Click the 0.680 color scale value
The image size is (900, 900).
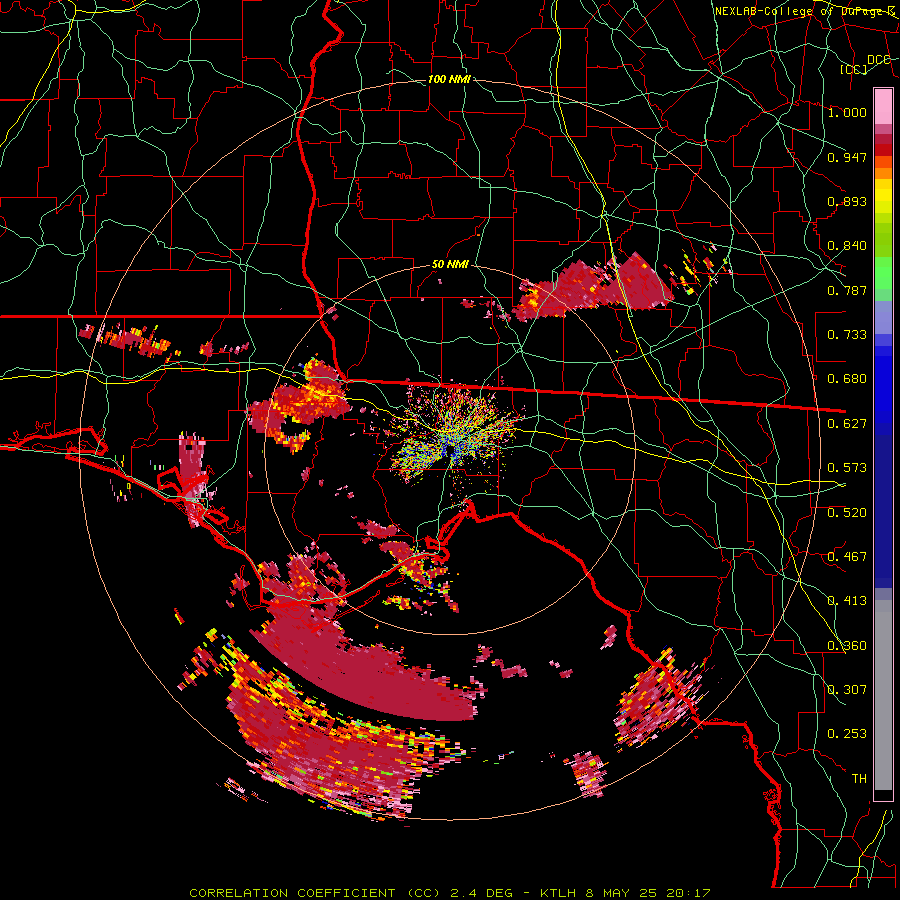click(847, 379)
